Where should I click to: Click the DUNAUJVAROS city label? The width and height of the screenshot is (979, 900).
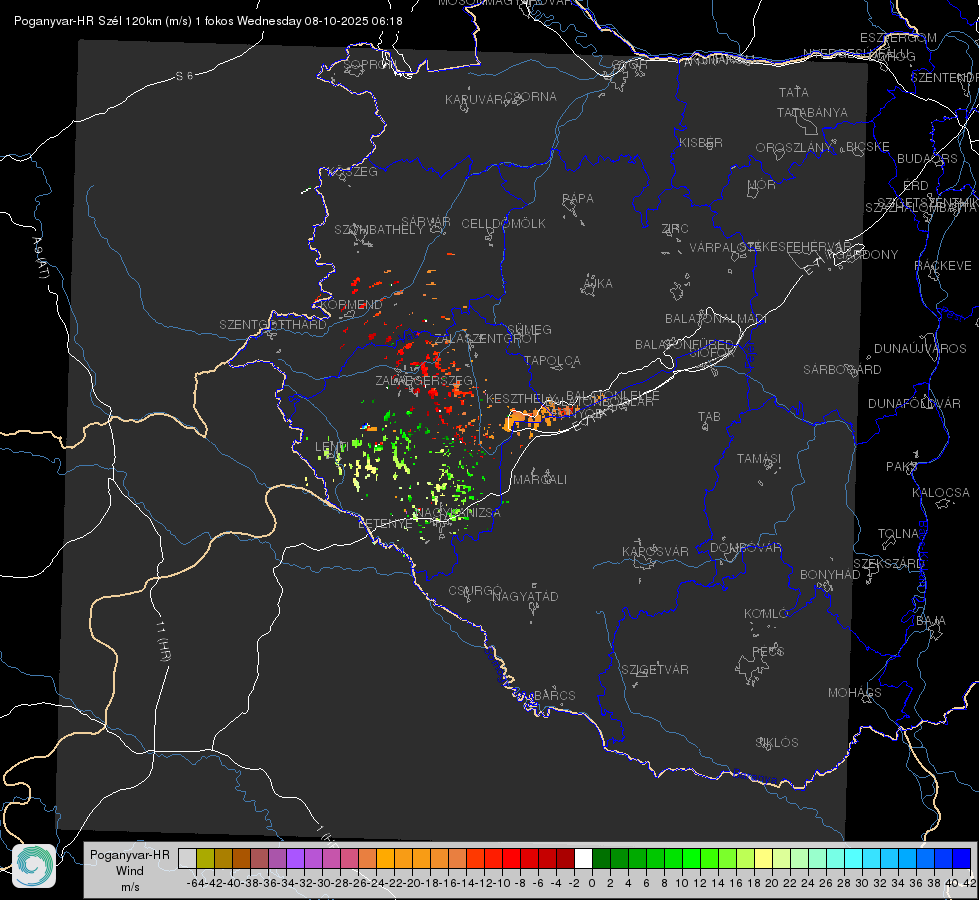(920, 349)
